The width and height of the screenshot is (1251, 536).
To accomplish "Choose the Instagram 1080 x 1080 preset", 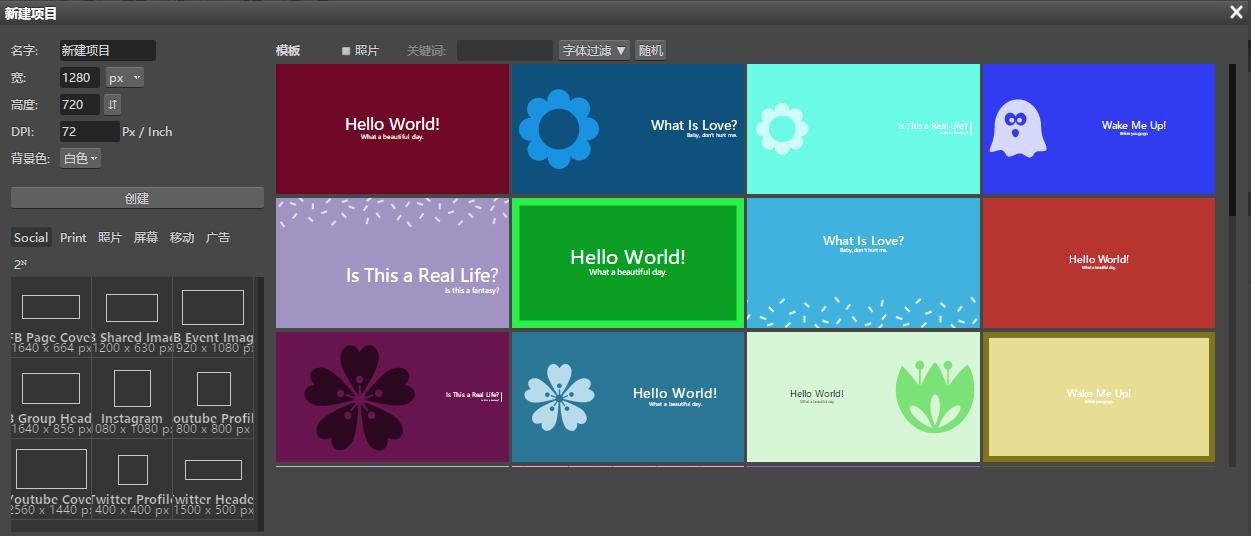I will [132, 398].
